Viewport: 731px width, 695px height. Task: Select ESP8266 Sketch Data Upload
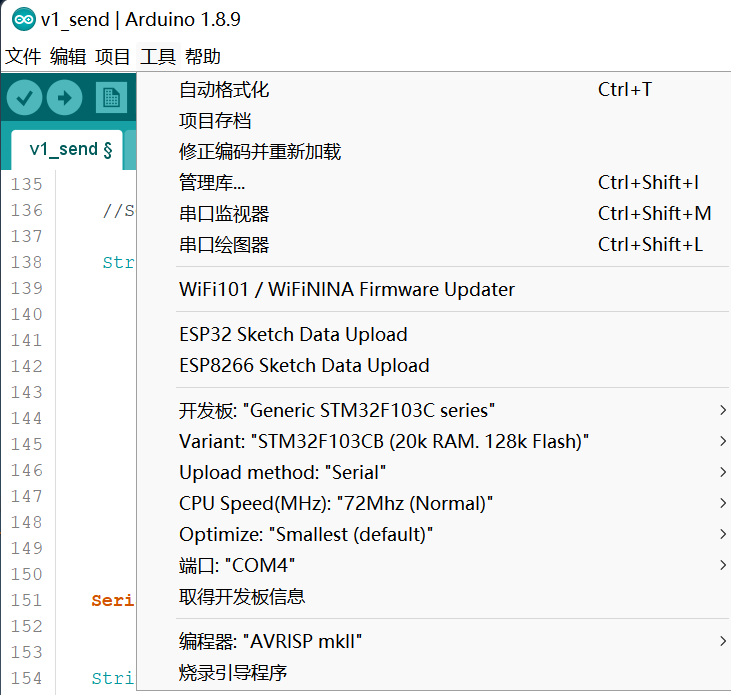[433, 365]
